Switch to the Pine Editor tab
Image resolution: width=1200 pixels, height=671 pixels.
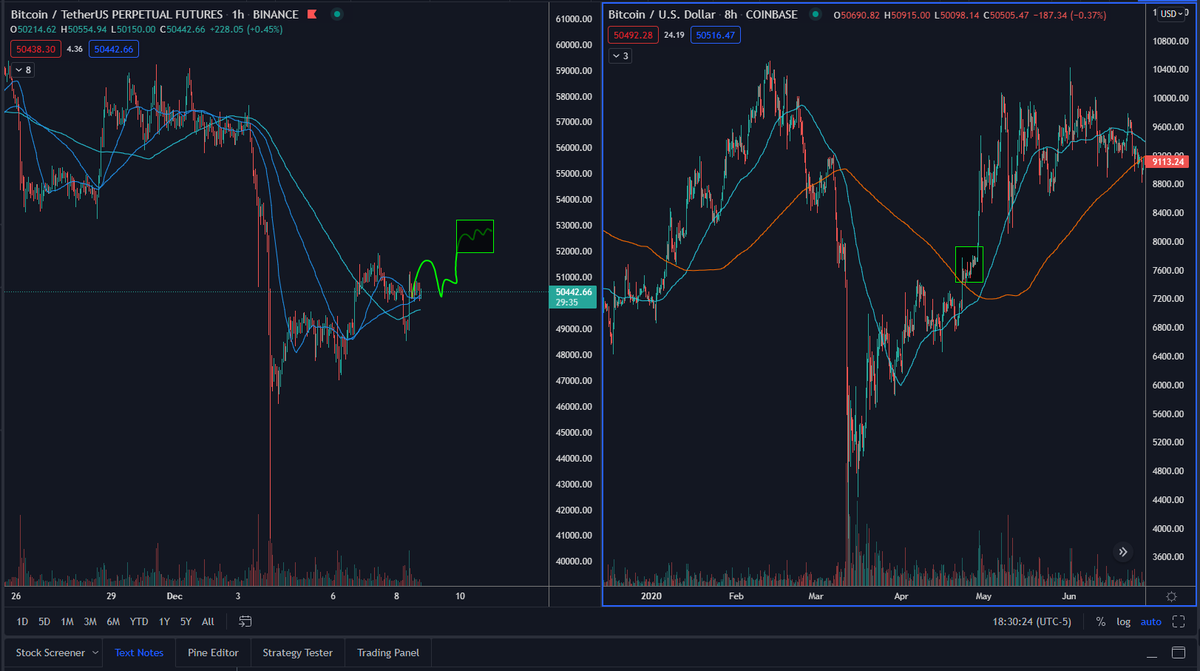[x=213, y=653]
